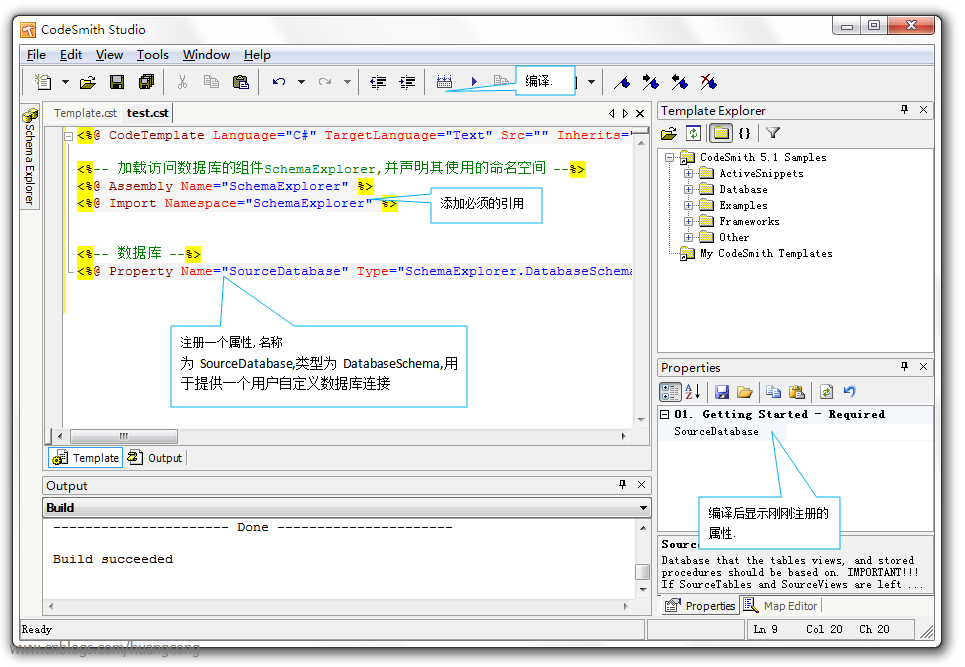
Task: Expand the Database samples folder
Action: coord(689,189)
